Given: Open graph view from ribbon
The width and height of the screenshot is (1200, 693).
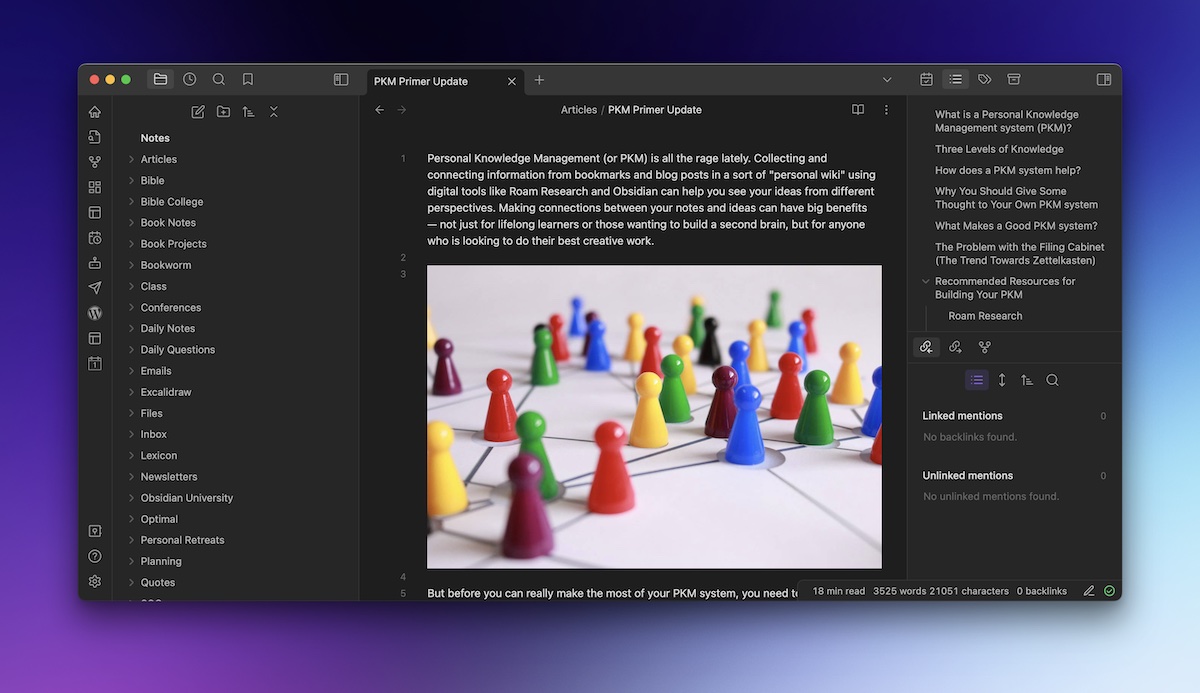Looking at the screenshot, I should [95, 162].
